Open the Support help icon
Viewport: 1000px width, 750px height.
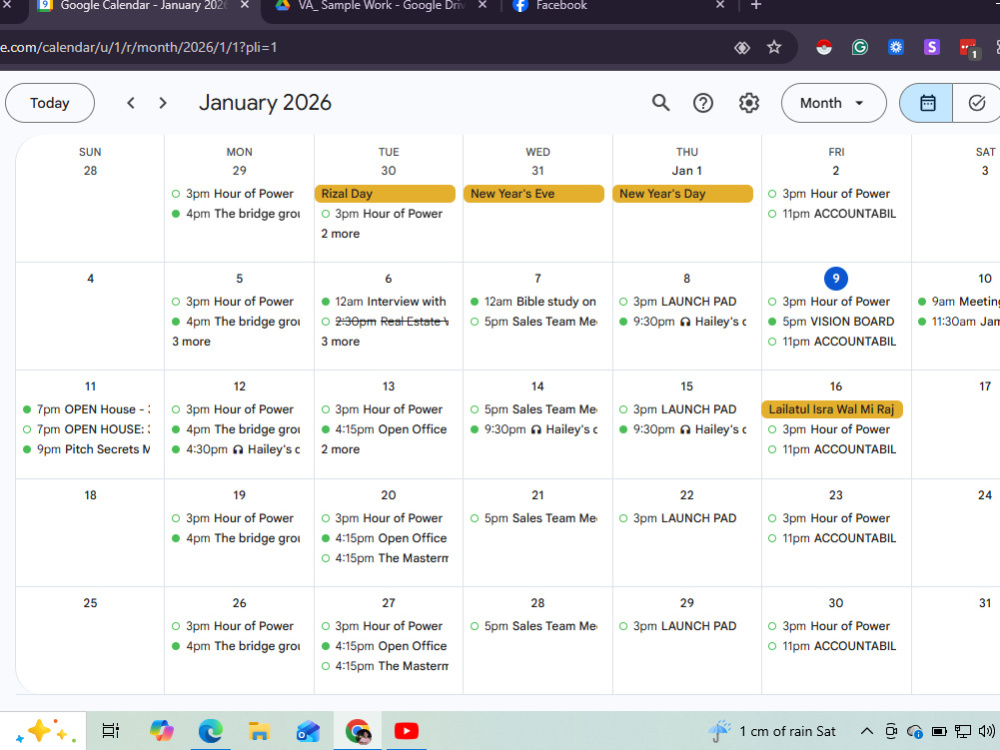tap(703, 103)
